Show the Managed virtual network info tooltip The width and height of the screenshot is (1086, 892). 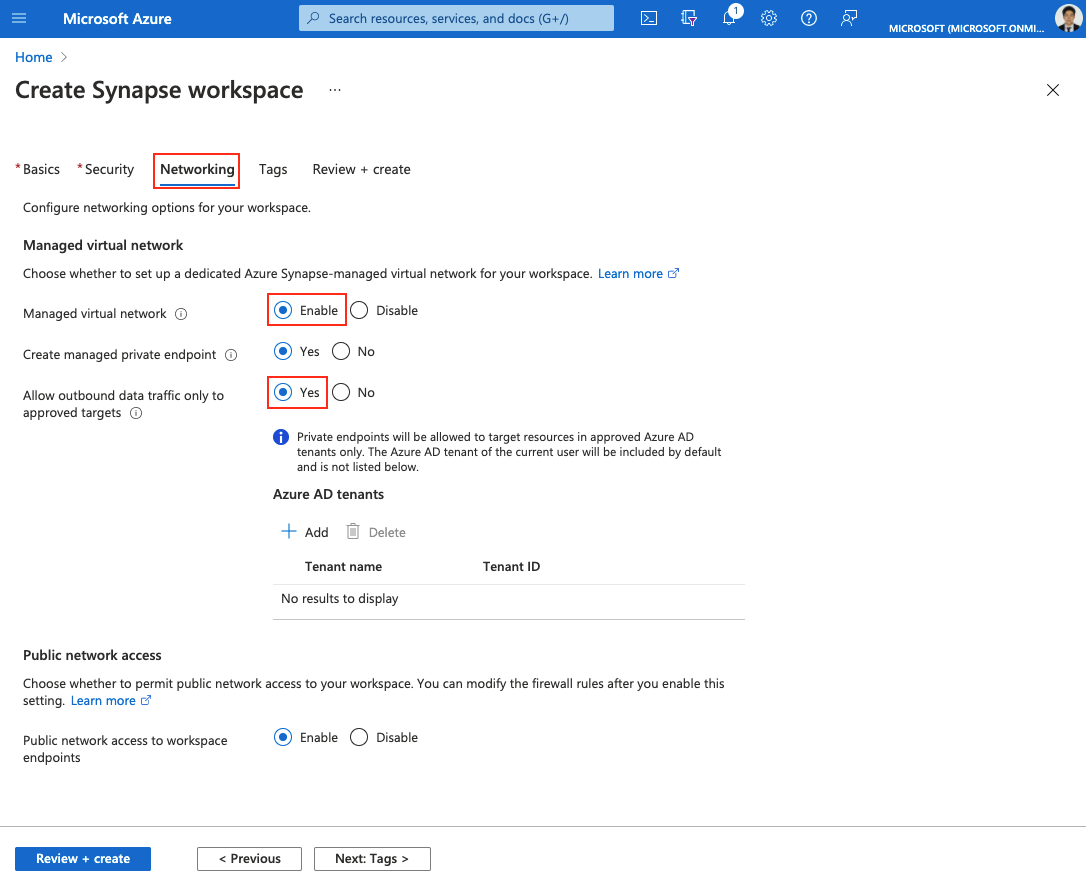(181, 314)
